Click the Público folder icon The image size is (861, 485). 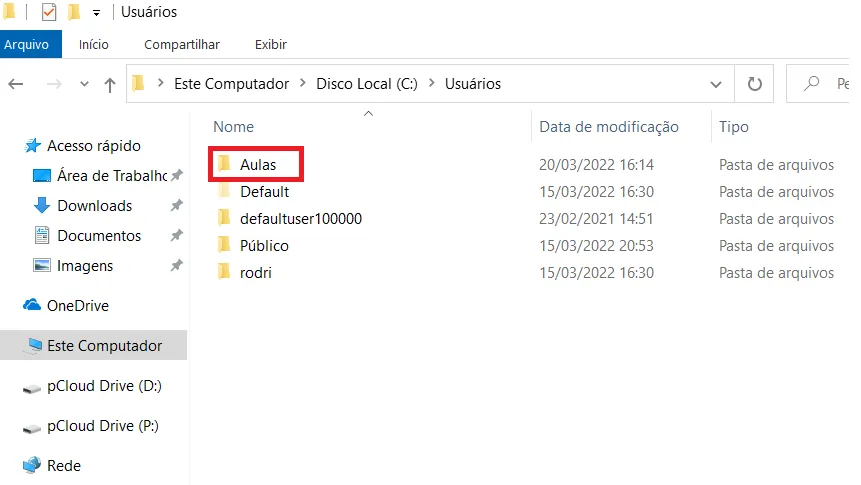tap(224, 245)
